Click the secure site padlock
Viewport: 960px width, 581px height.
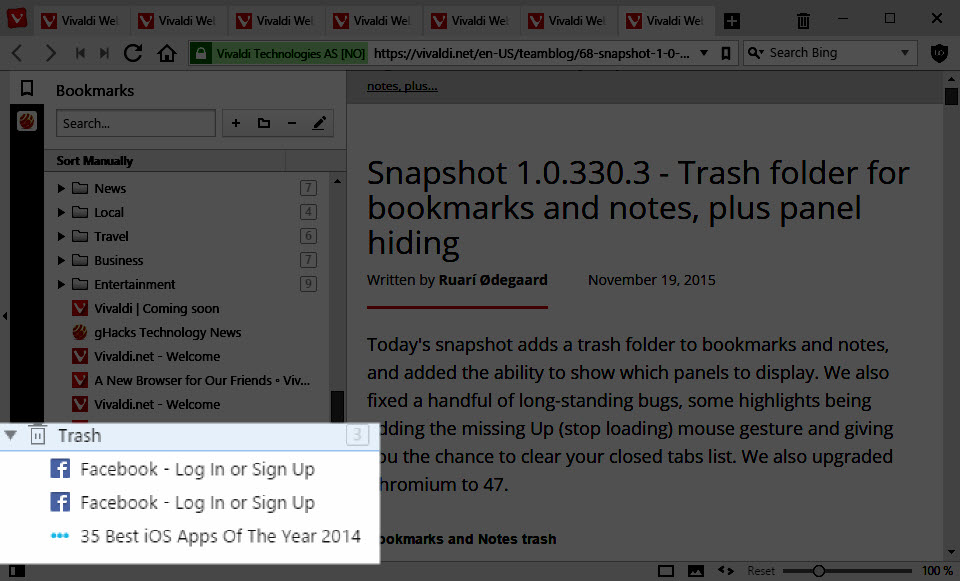point(200,53)
